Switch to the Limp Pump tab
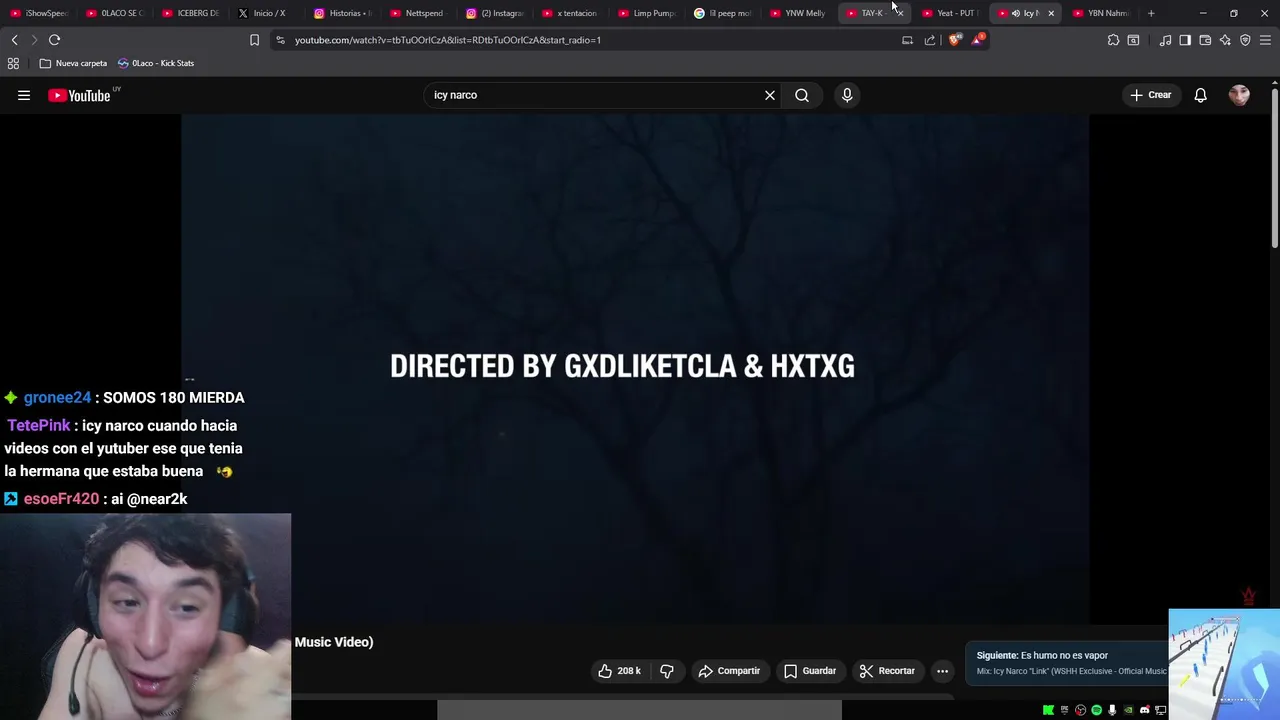Screen dimensions: 1280x720 coord(646,13)
